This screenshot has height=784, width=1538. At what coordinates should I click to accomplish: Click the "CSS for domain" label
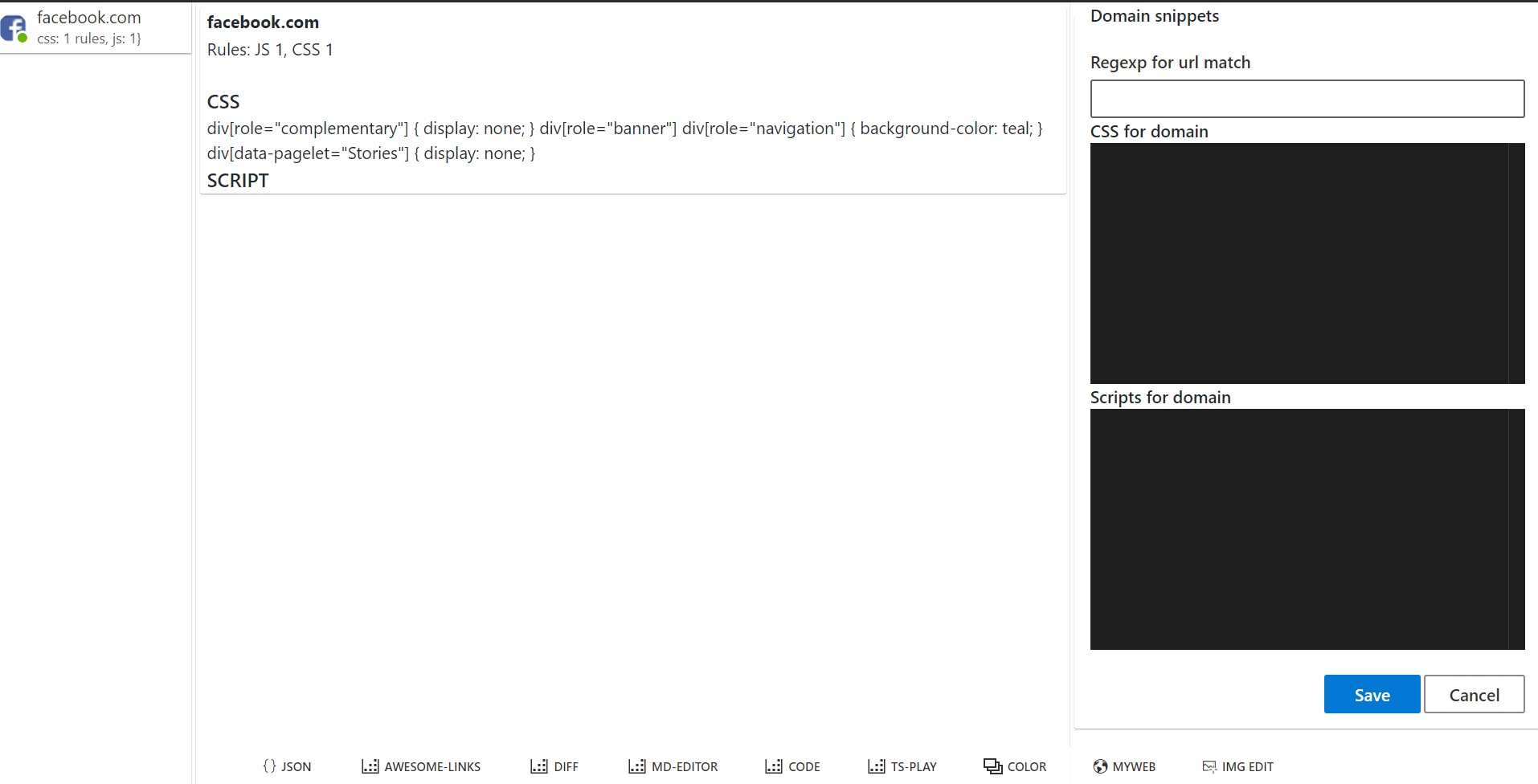click(1149, 132)
